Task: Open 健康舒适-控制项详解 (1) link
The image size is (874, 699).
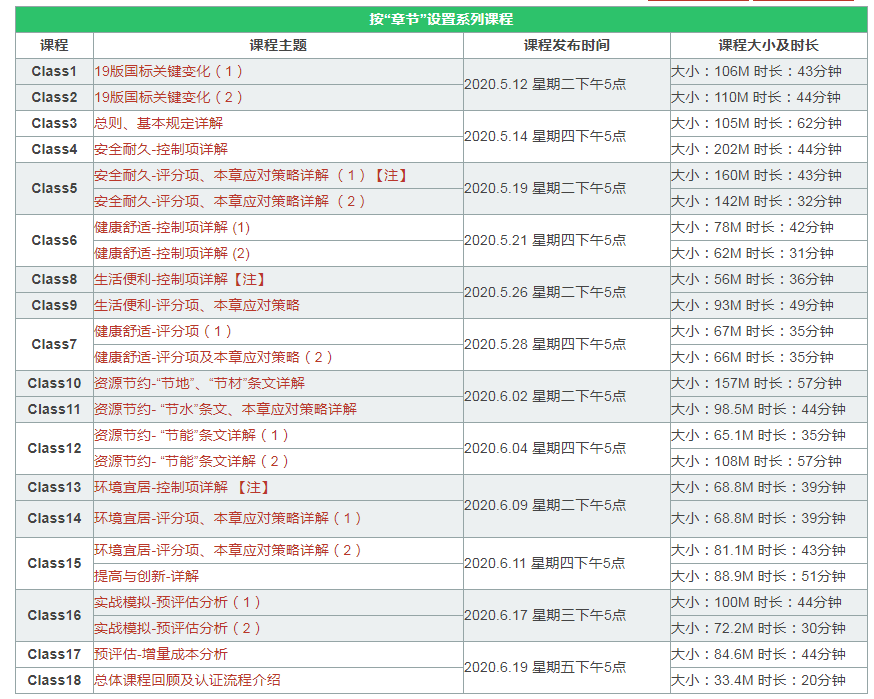Action: pos(172,227)
